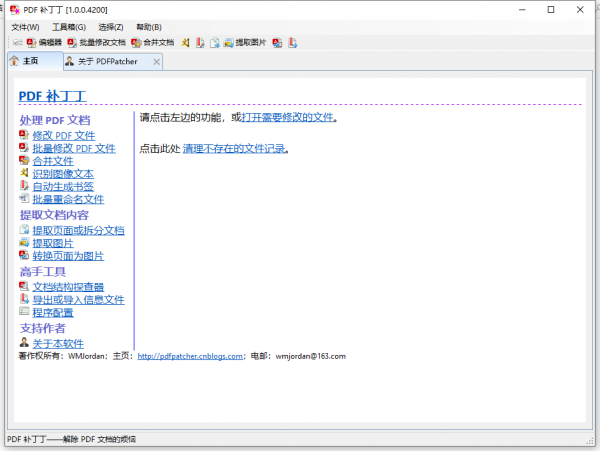Open the 帮助(B) menu
The width and height of the screenshot is (600, 451).
[x=149, y=27]
